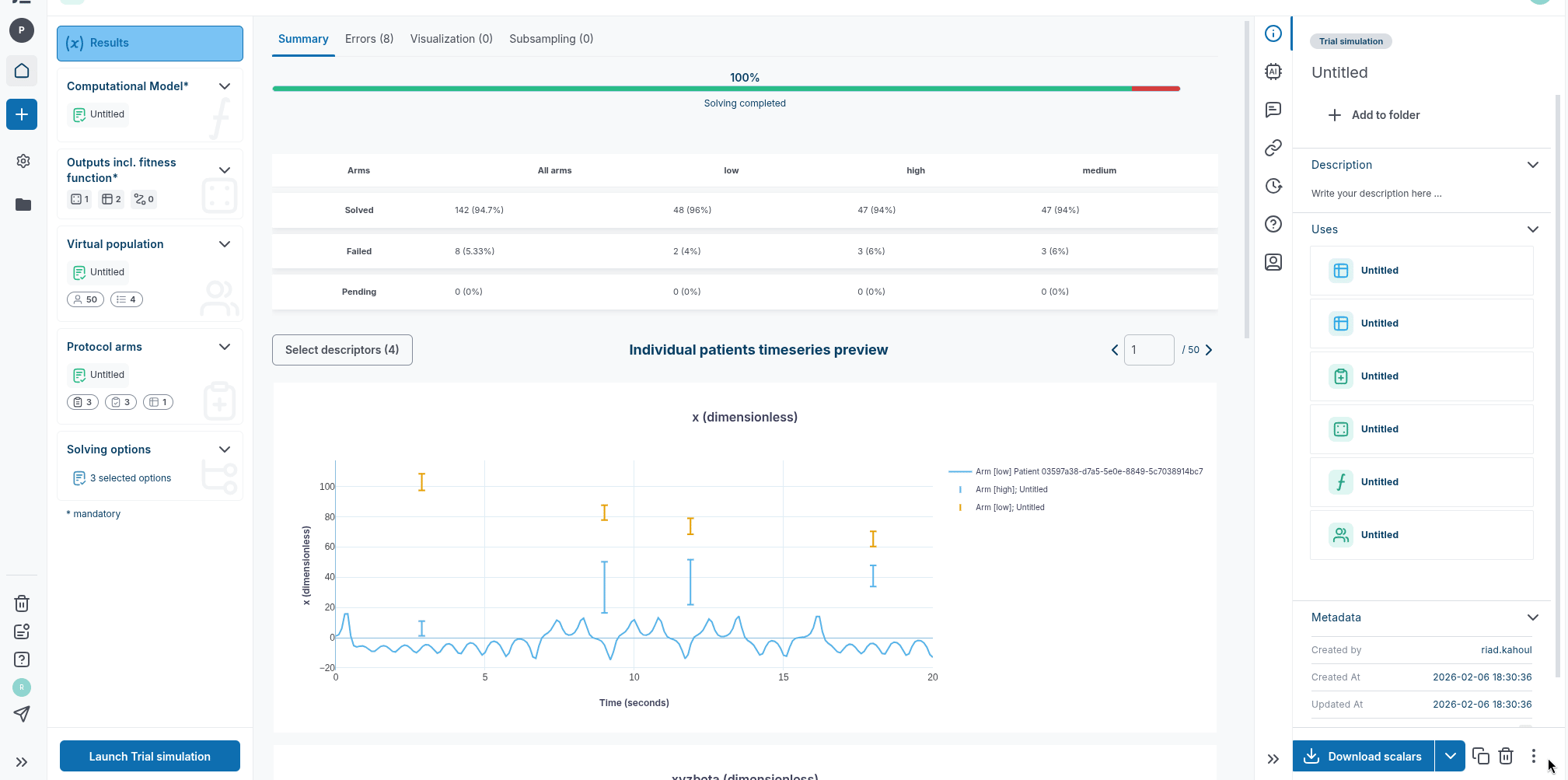Click the Launch Trial simulation button
Viewport: 1568px width, 780px height.
point(149,756)
